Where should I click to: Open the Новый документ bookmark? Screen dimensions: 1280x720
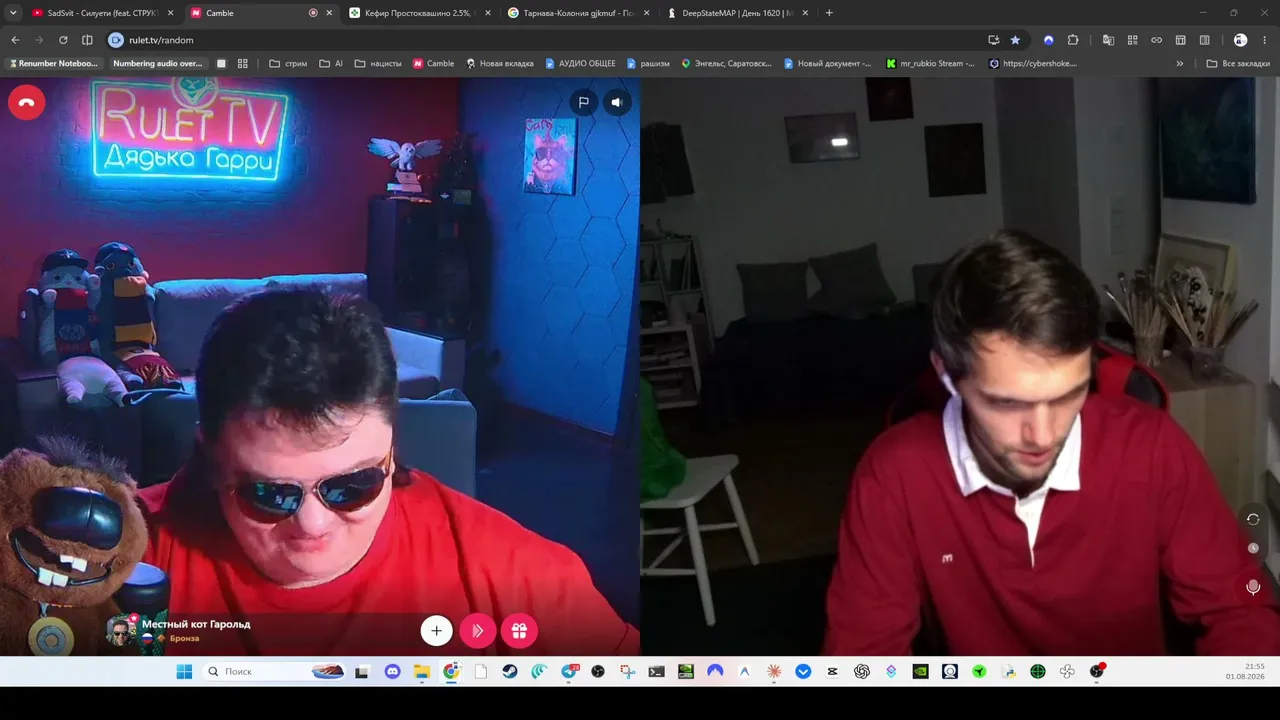coord(828,63)
